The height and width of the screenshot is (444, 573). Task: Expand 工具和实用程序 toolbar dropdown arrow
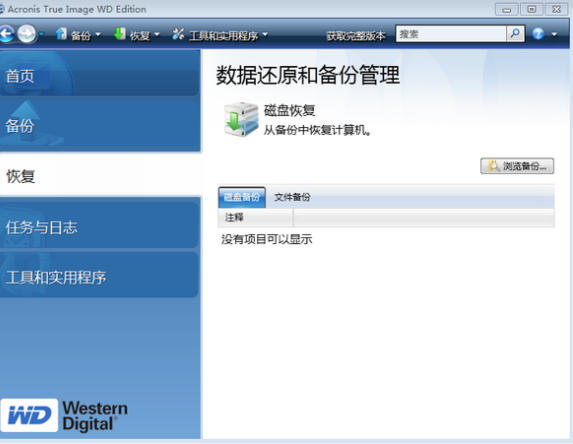coord(265,35)
